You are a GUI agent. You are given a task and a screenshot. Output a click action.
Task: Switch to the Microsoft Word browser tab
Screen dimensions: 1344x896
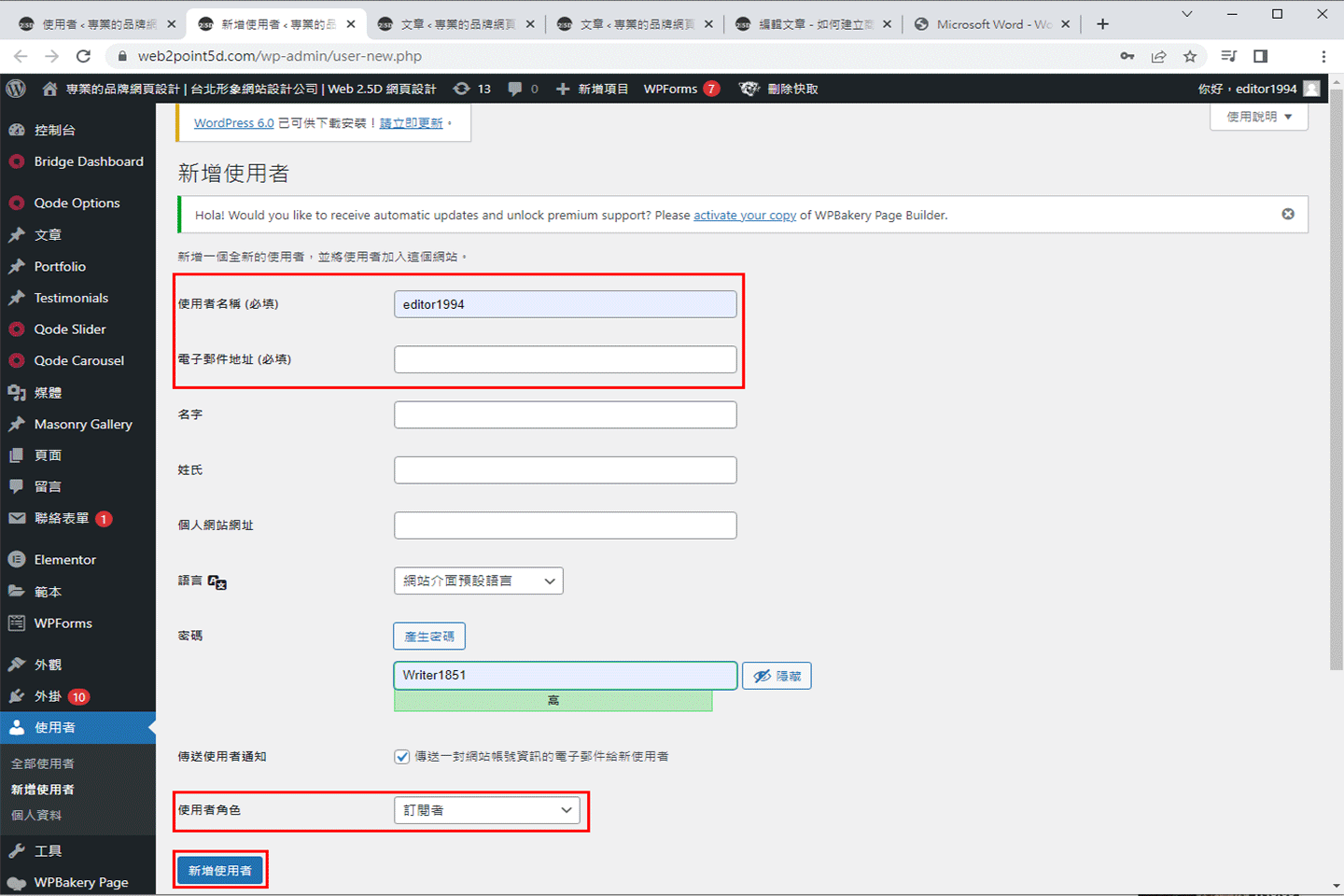tap(993, 24)
